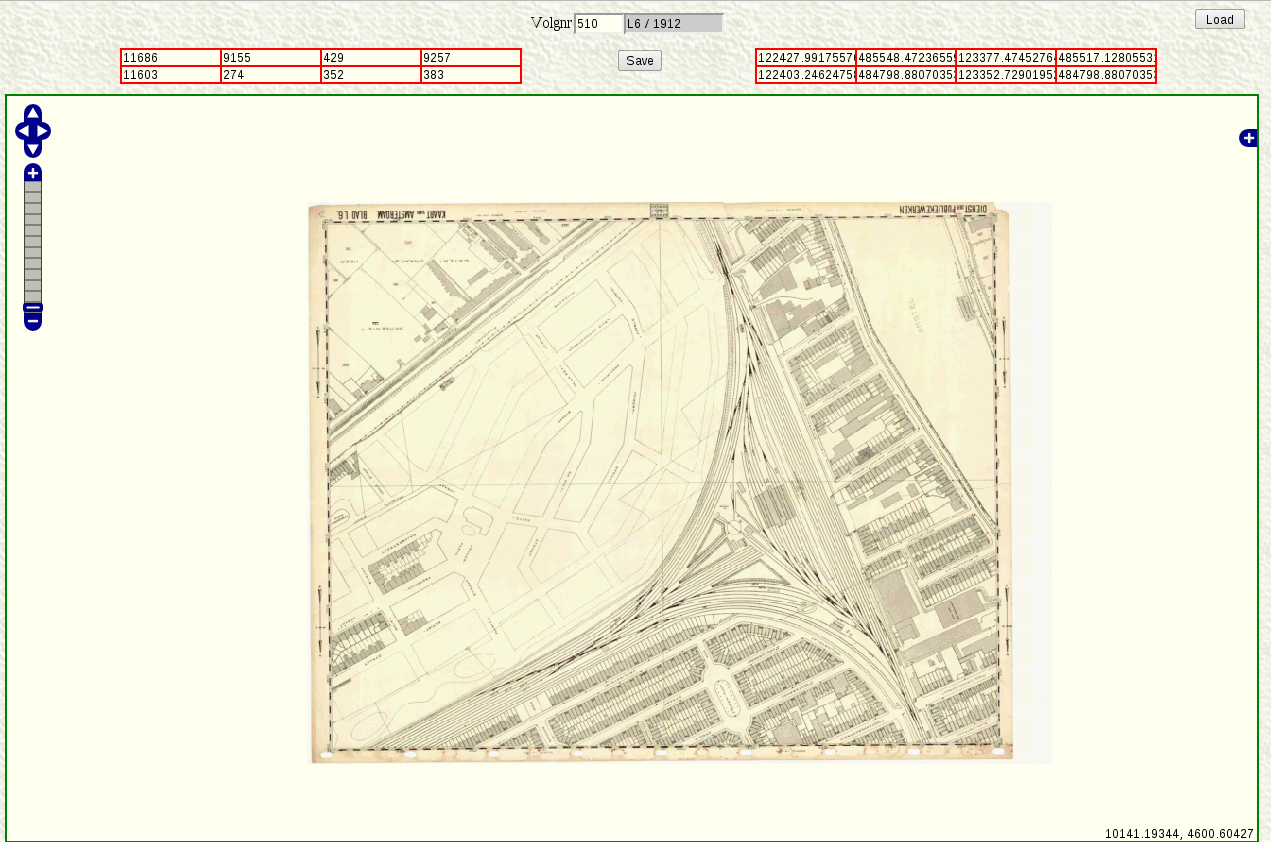Image resolution: width=1271 pixels, height=842 pixels.
Task: Click the Volgnr label
Action: (551, 23)
